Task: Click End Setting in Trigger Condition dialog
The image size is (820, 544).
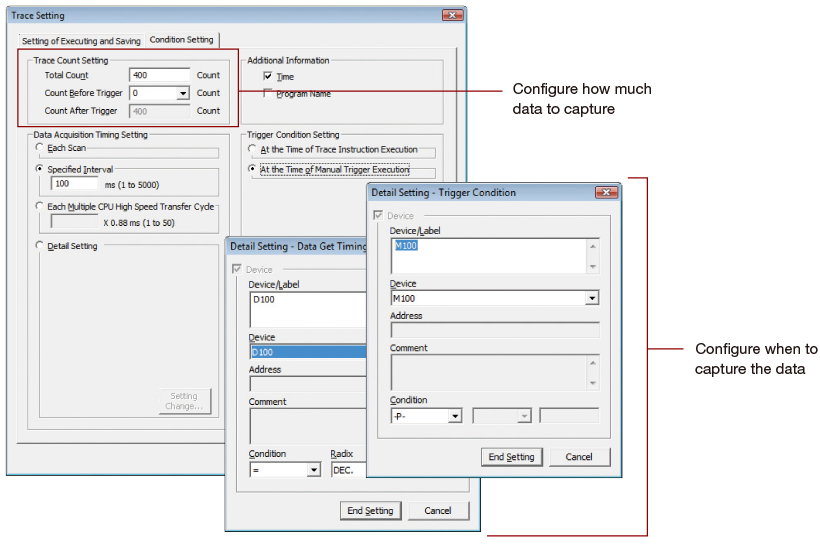Action: (x=511, y=457)
